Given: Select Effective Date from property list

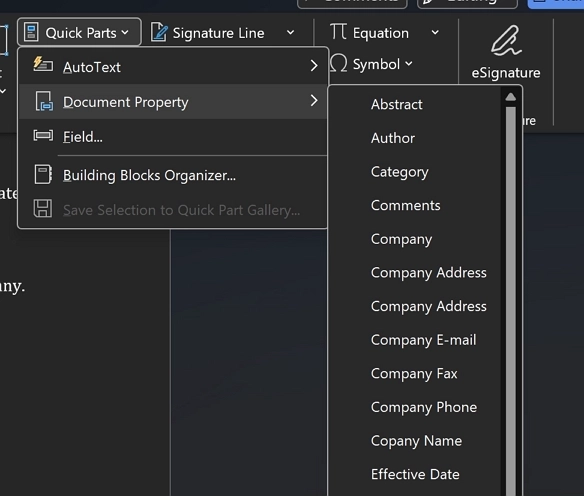Looking at the screenshot, I should [415, 474].
